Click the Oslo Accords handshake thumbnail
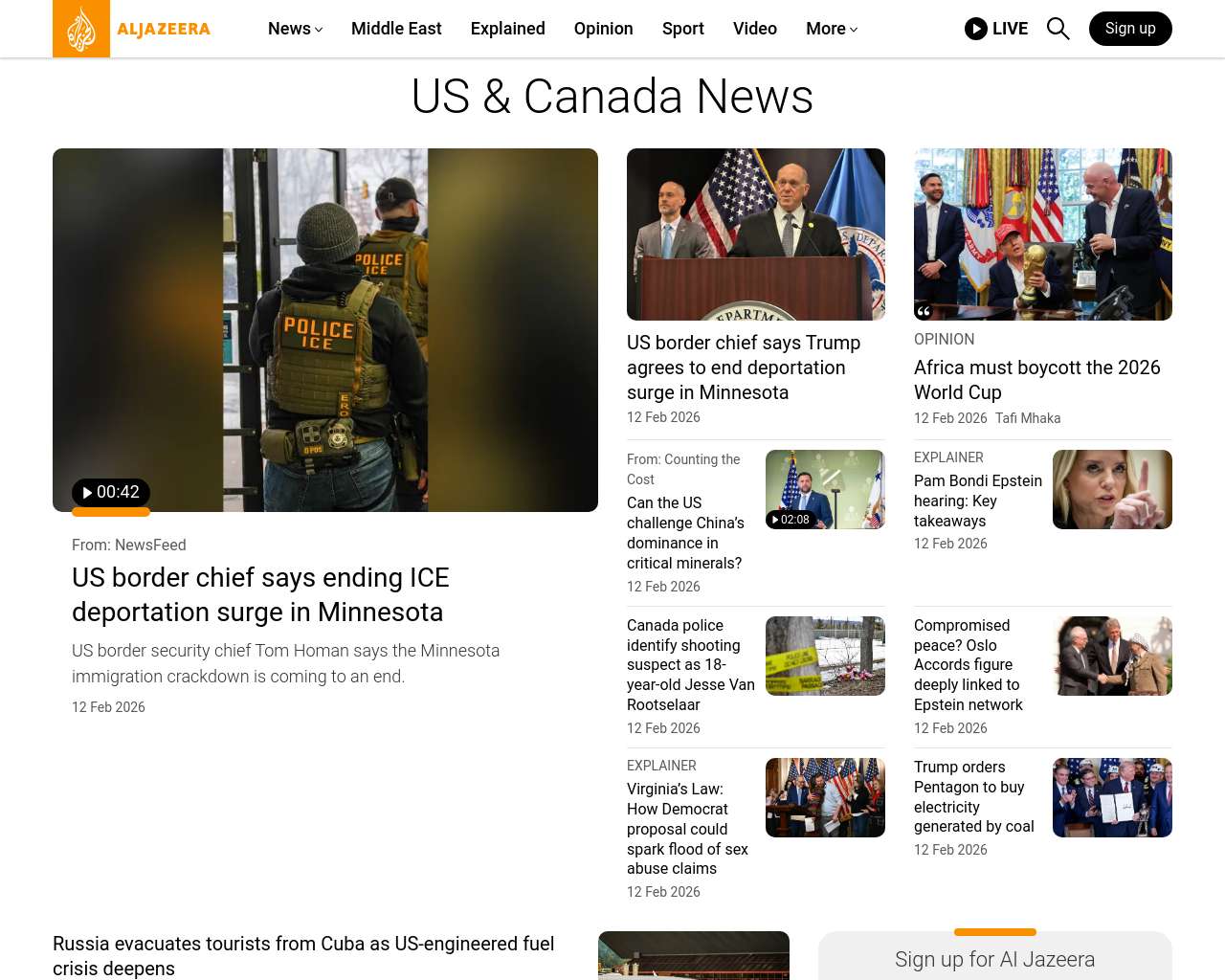This screenshot has height=980, width=1225. [x=1112, y=656]
